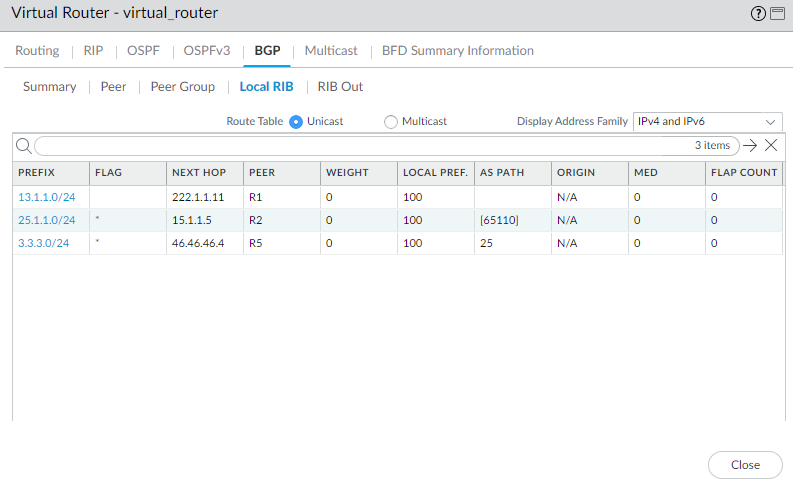Click the search magnifier icon
Screen dimensions: 793x489
tap(23, 146)
